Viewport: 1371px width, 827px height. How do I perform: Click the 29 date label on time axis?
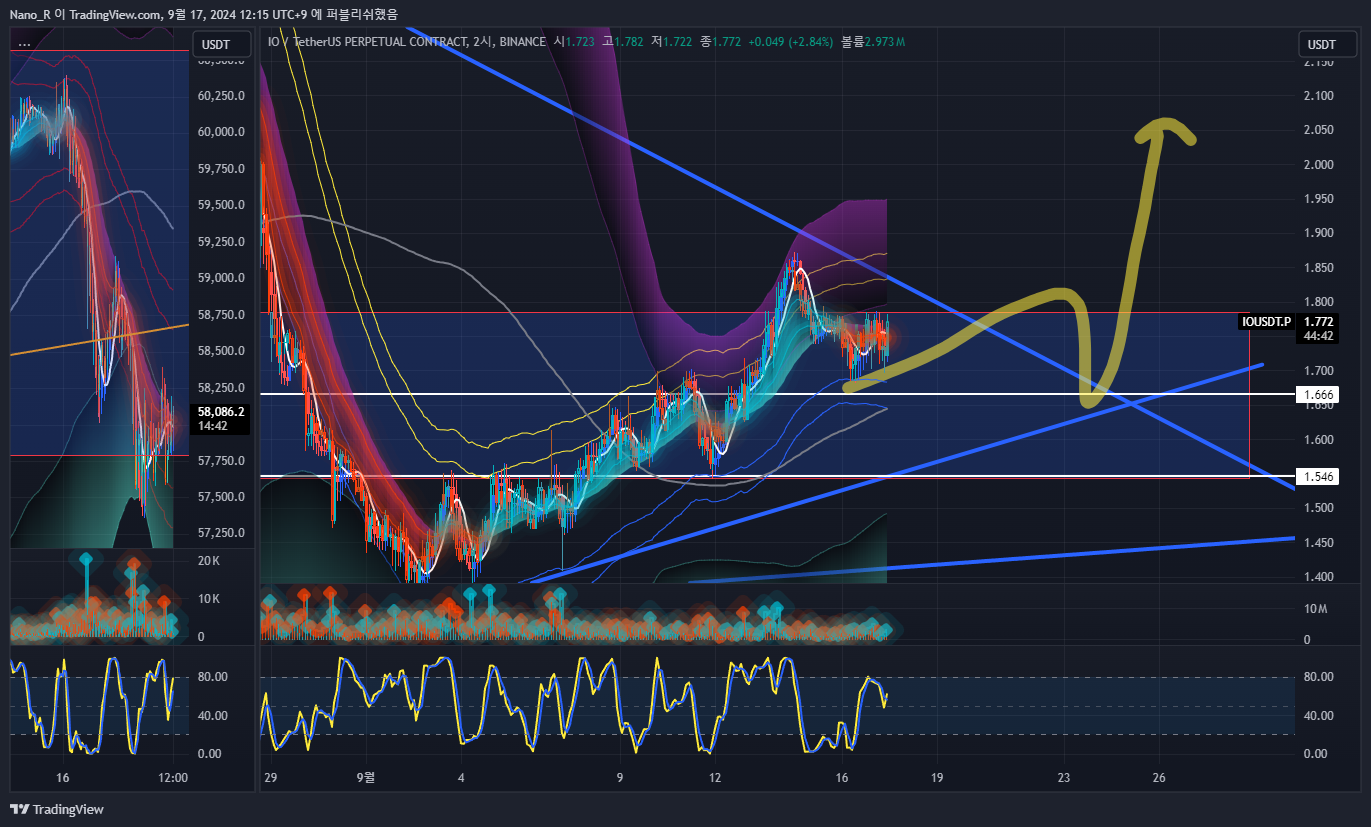[x=271, y=776]
